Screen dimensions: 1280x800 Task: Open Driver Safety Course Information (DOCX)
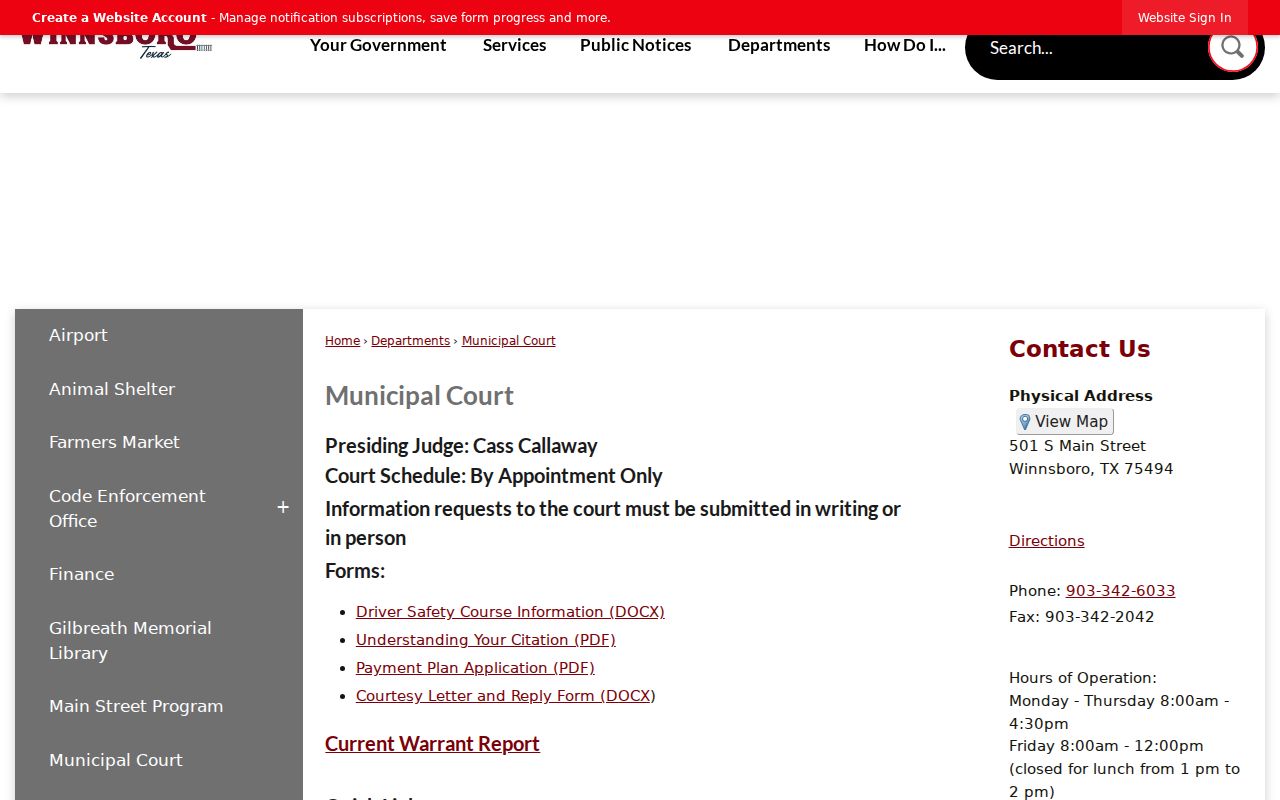(510, 612)
